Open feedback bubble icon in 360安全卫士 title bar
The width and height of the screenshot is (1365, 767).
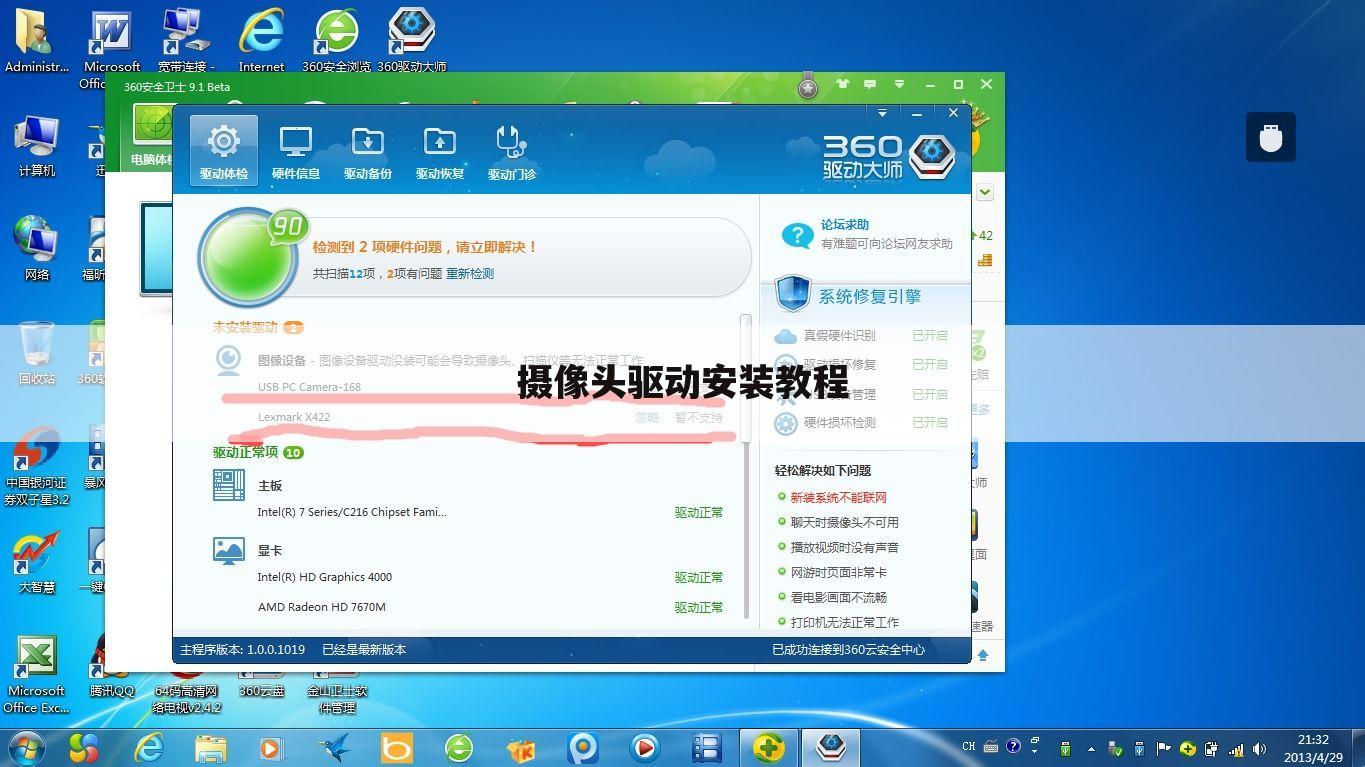[870, 84]
